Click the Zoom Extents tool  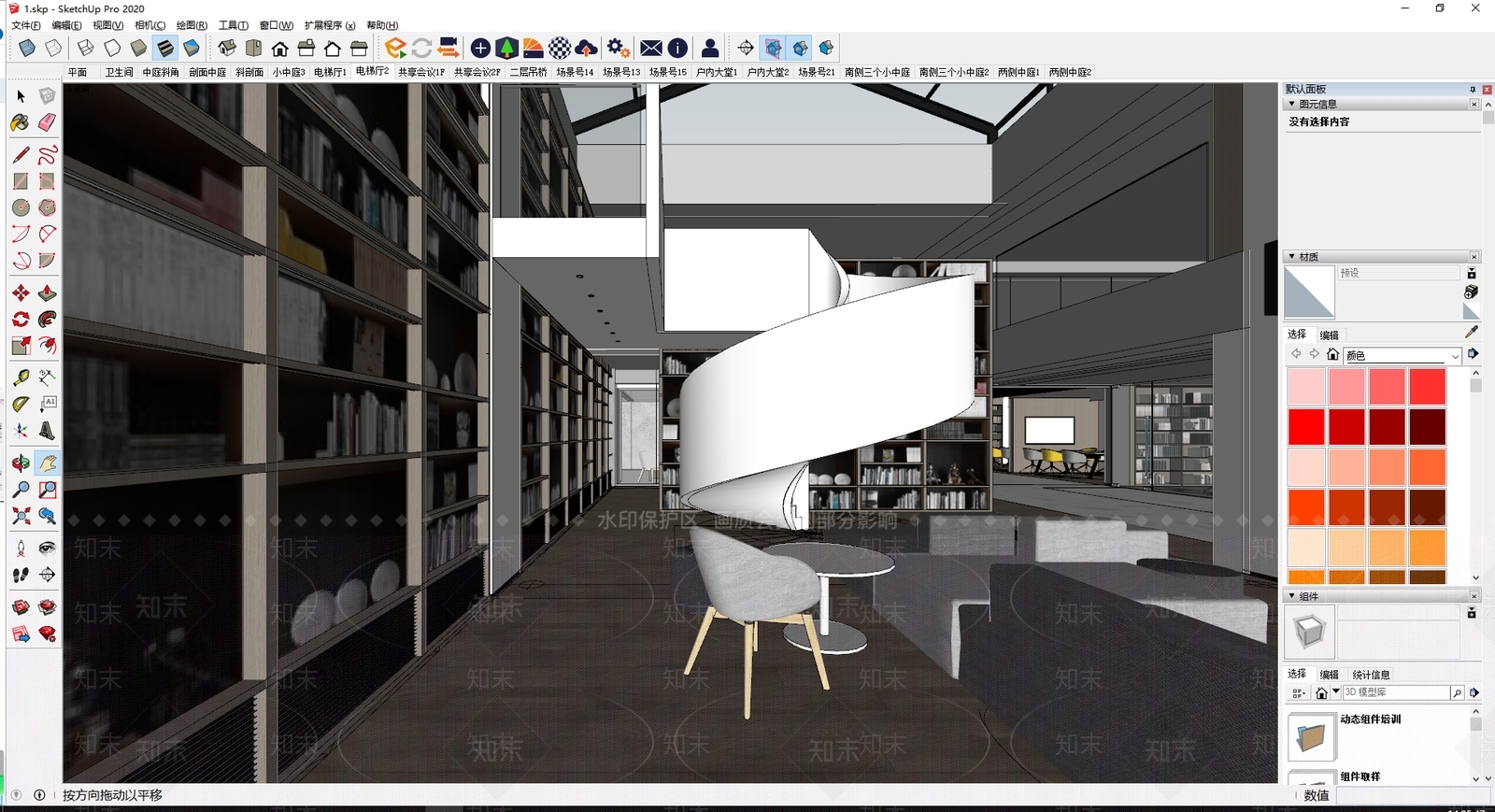21,516
